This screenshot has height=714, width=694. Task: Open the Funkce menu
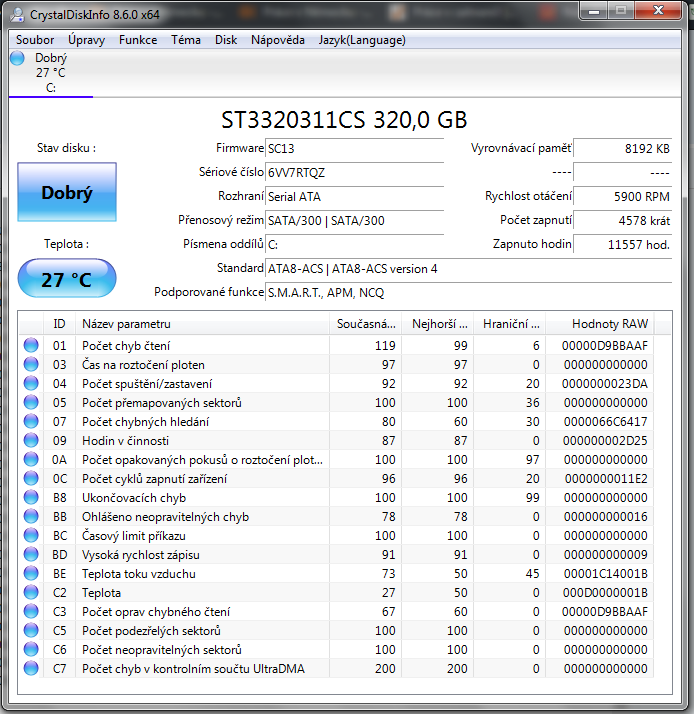click(x=137, y=40)
